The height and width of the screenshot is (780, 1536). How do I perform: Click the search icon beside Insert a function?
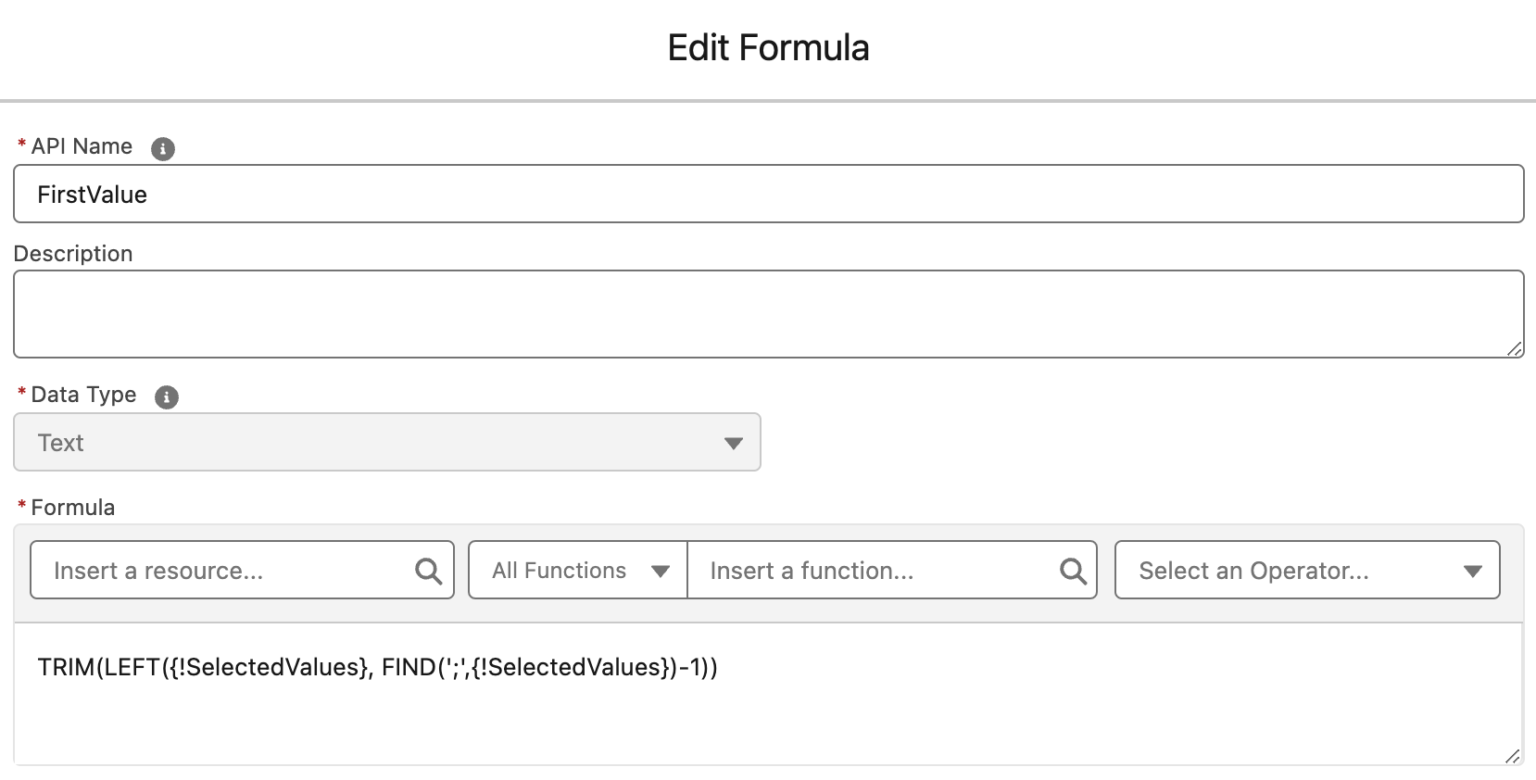click(x=1073, y=570)
